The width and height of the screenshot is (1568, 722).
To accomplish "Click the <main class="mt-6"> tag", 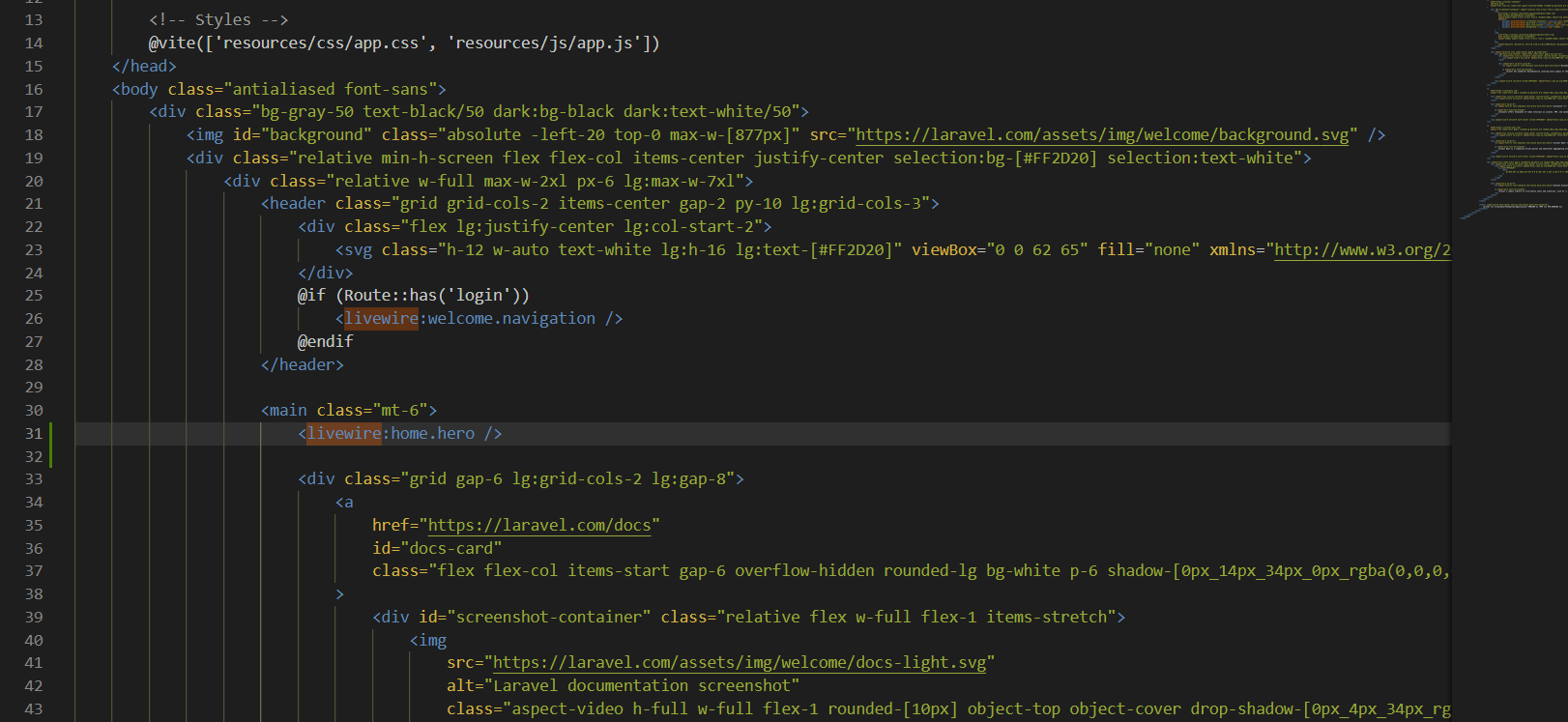I will [349, 411].
